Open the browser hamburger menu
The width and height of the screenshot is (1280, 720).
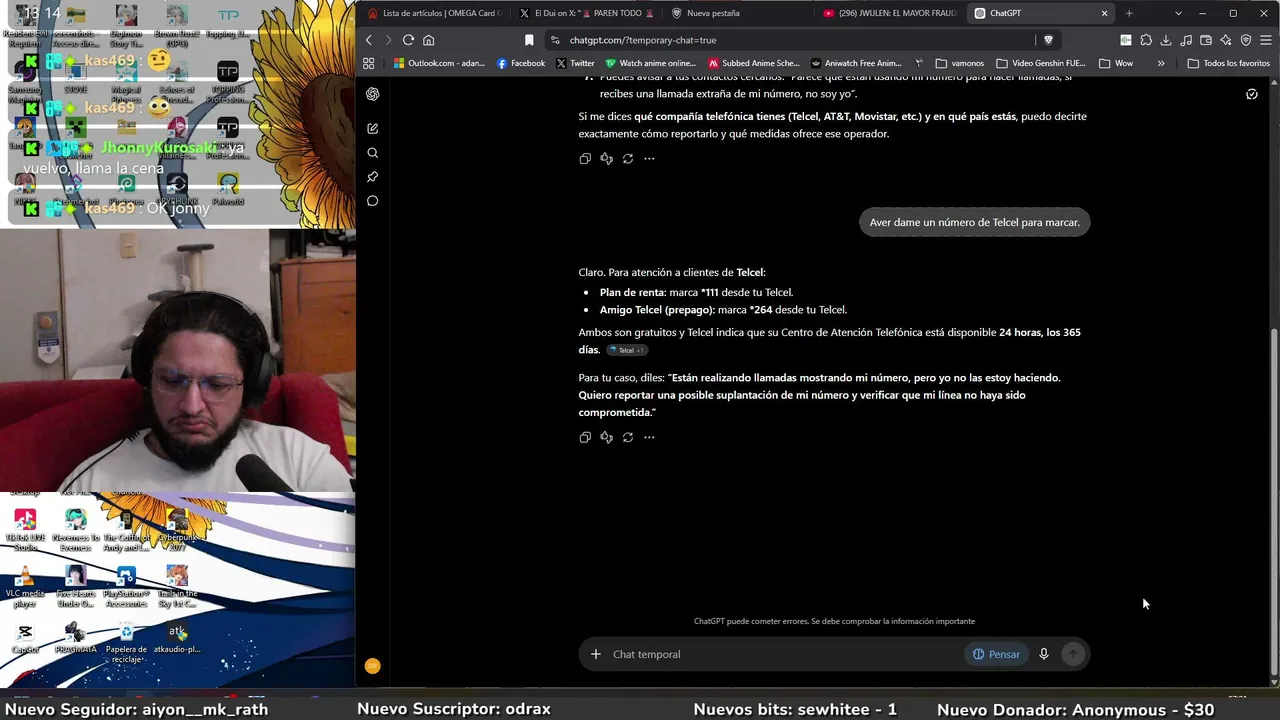tap(1266, 40)
